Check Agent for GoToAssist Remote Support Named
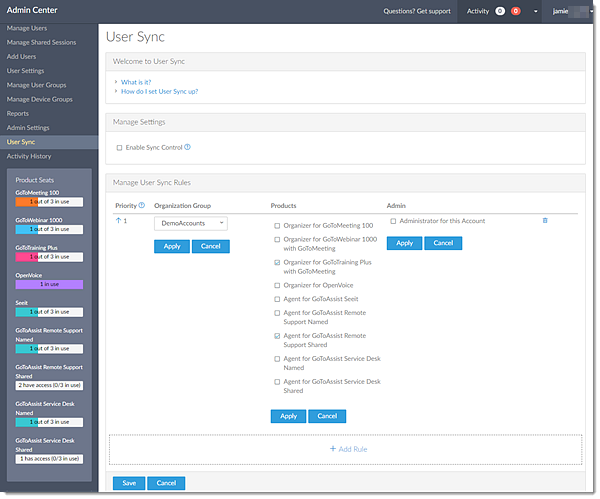 277,313
